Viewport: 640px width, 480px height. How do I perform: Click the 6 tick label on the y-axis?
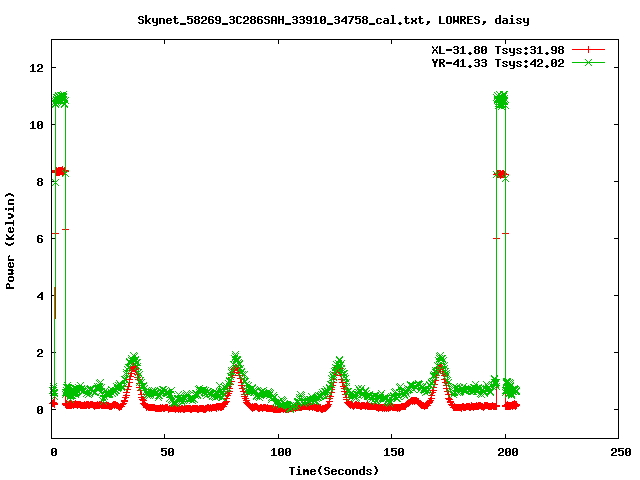pos(40,239)
